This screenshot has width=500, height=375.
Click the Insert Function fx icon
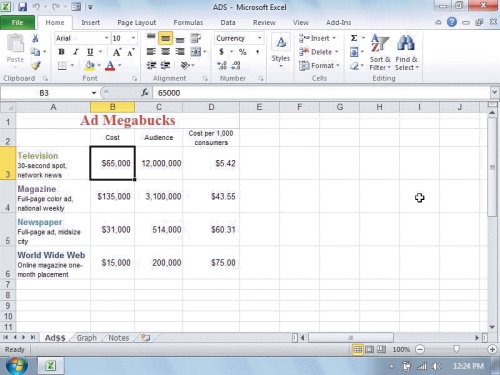pos(145,93)
